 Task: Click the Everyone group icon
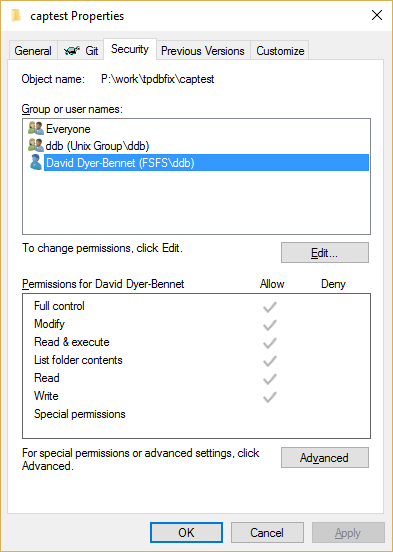click(36, 128)
